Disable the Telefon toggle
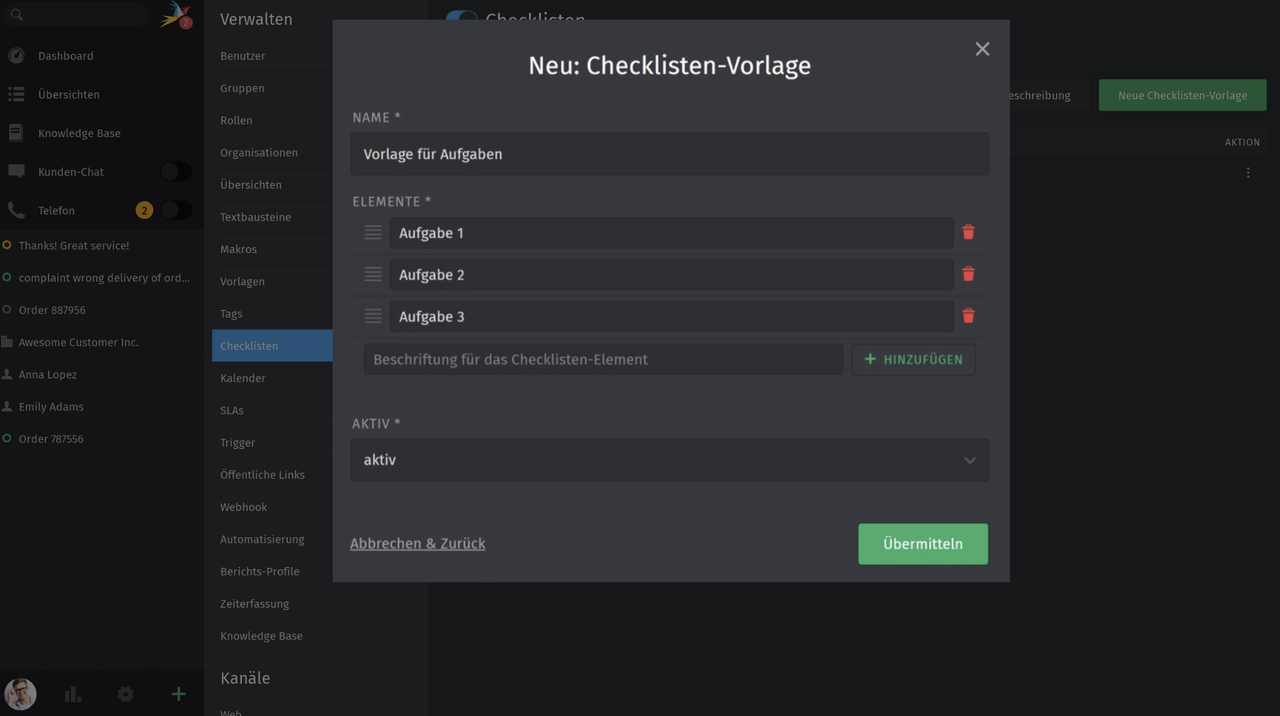Image resolution: width=1280 pixels, height=716 pixels. coord(175,210)
